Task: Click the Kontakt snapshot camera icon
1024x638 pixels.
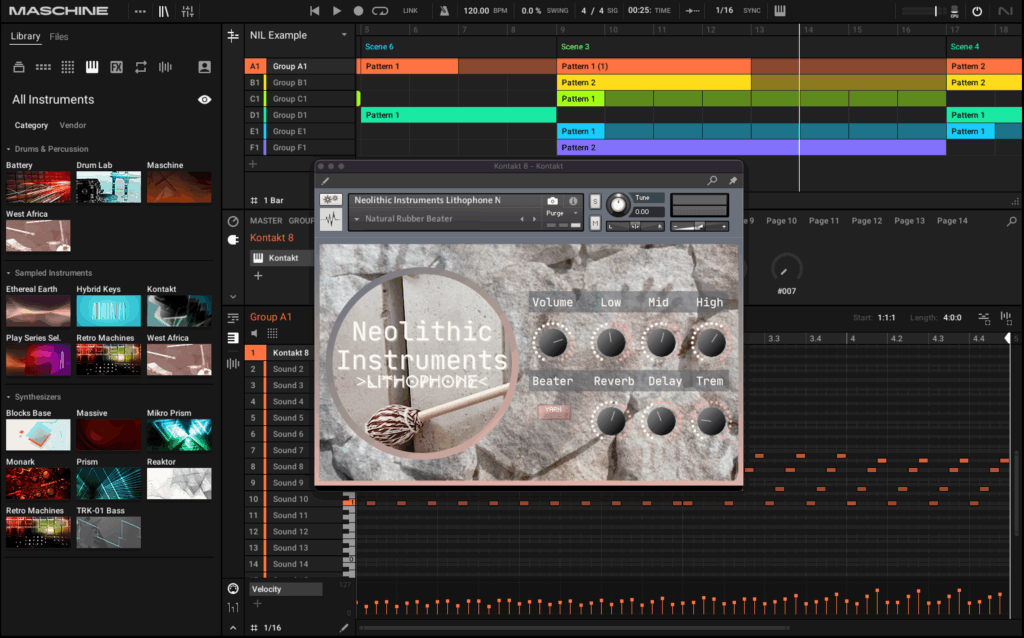Action: [552, 201]
